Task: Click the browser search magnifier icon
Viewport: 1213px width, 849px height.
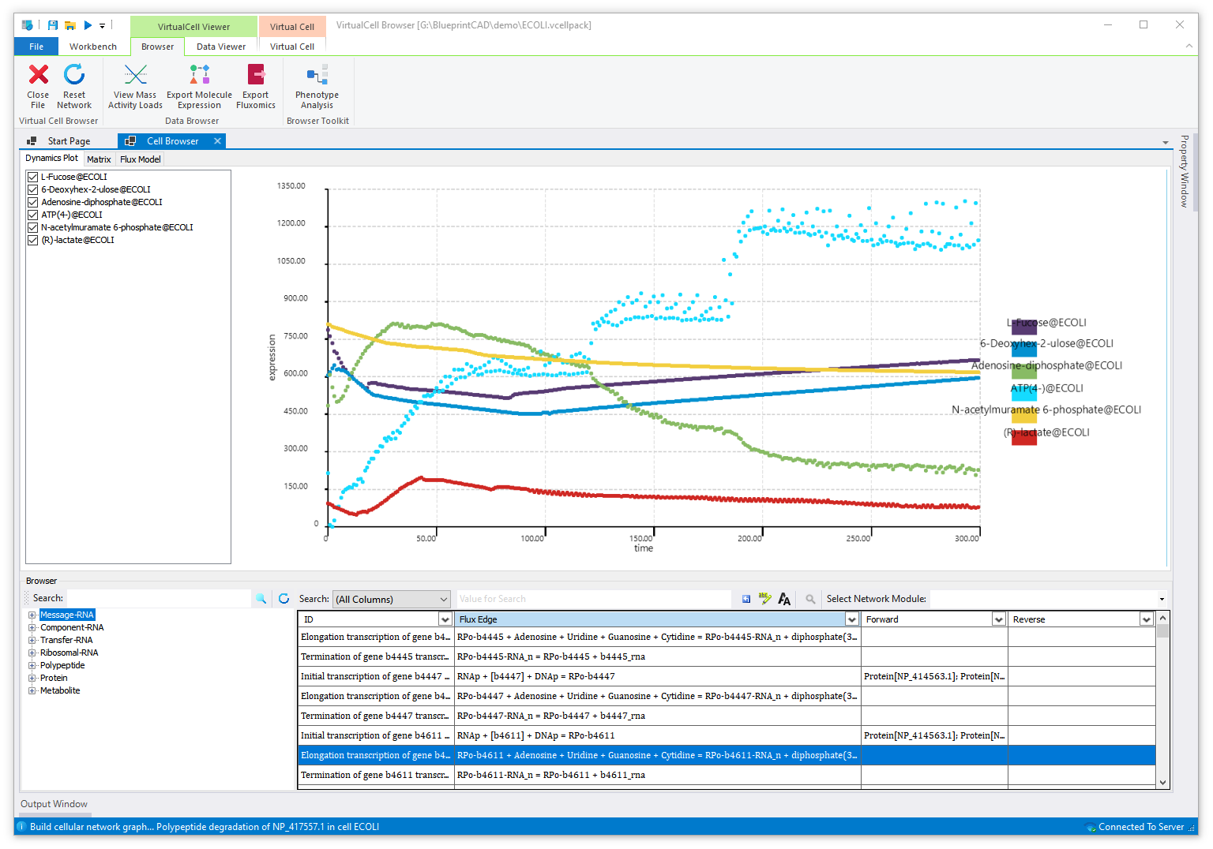Action: (261, 599)
